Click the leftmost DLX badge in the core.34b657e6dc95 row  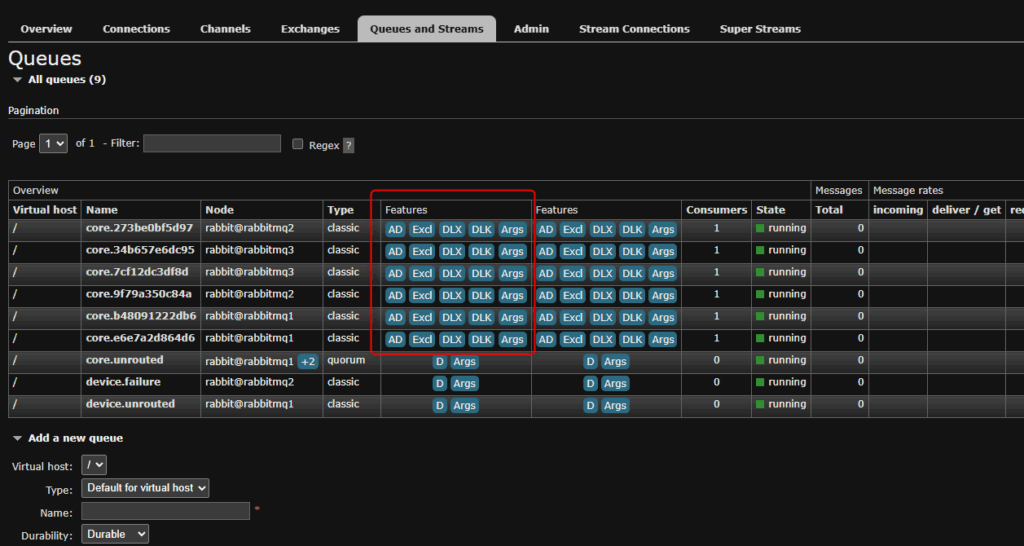(x=452, y=251)
